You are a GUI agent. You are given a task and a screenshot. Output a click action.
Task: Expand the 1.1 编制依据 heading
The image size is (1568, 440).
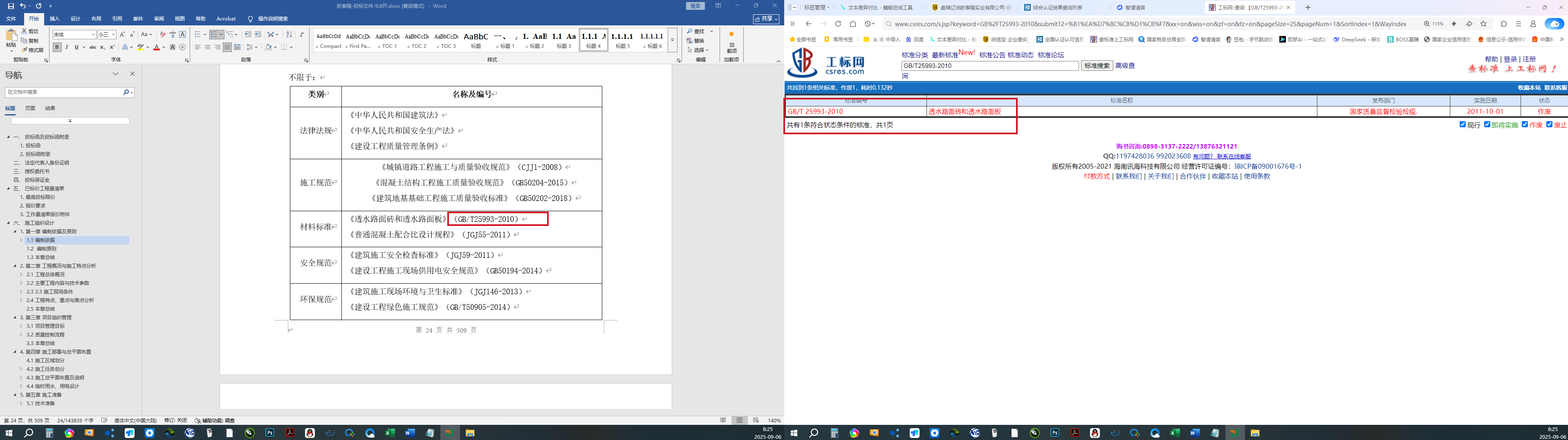(21, 240)
